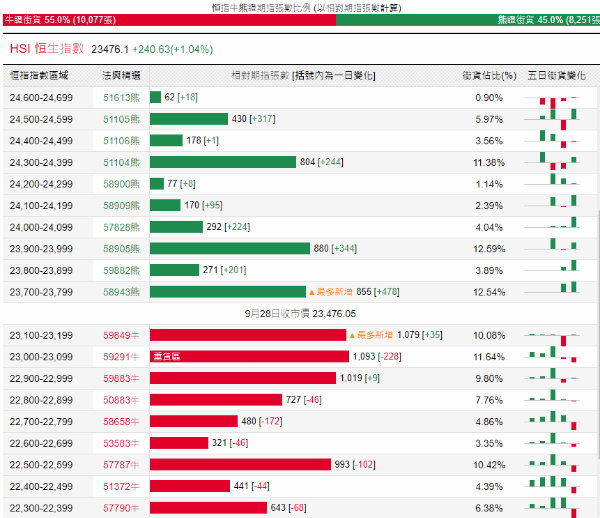
Task: Click five-day chart for 22,700-22,799 row
Action: [x=552, y=421]
